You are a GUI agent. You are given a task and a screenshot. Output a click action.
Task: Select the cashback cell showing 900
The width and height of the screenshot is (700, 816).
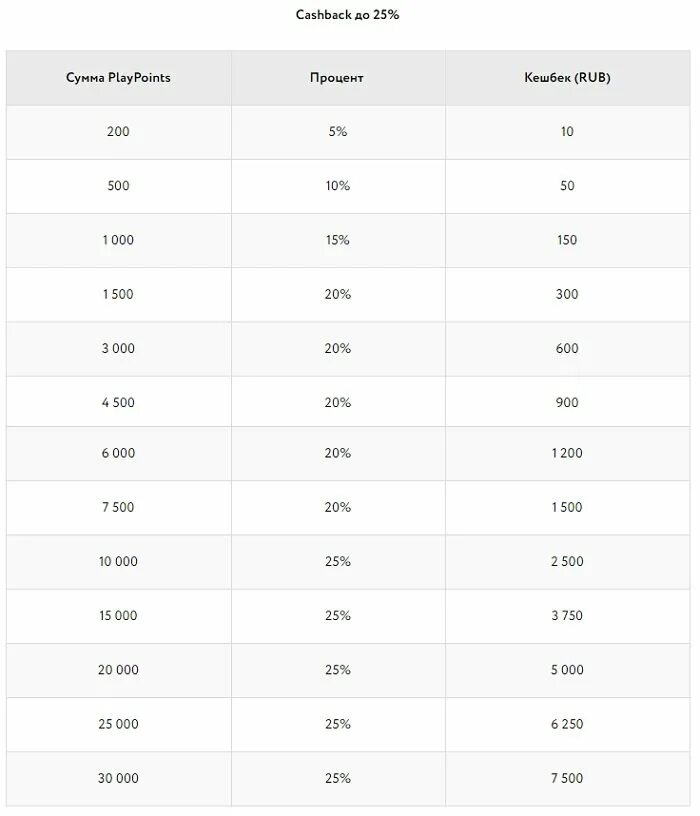[567, 402]
